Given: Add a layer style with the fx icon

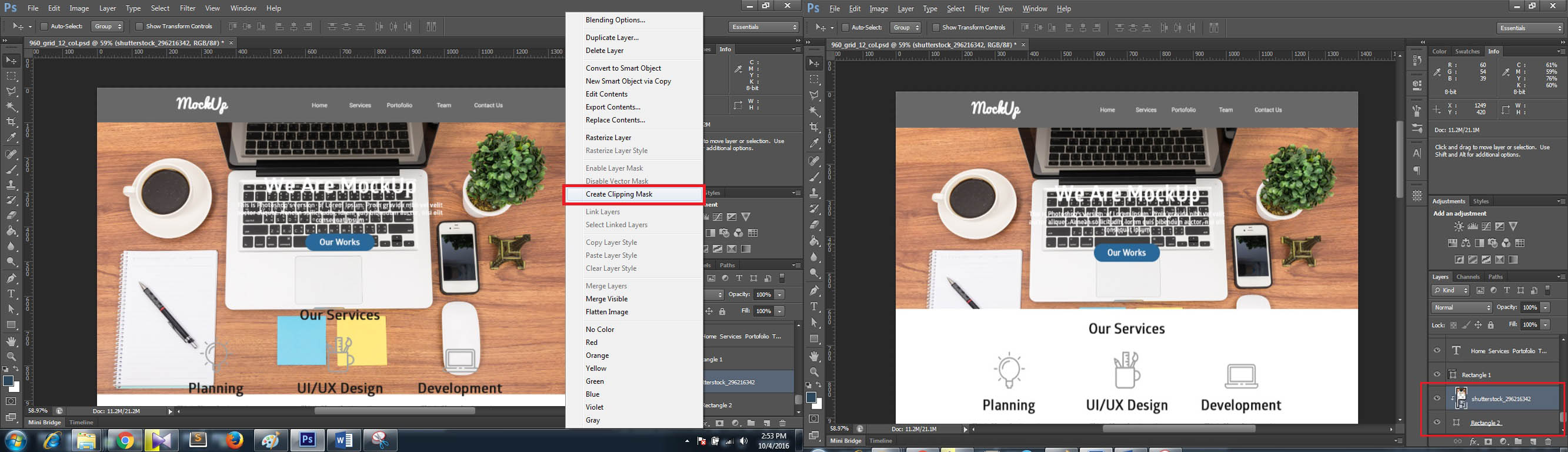Looking at the screenshot, I should [x=1474, y=441].
